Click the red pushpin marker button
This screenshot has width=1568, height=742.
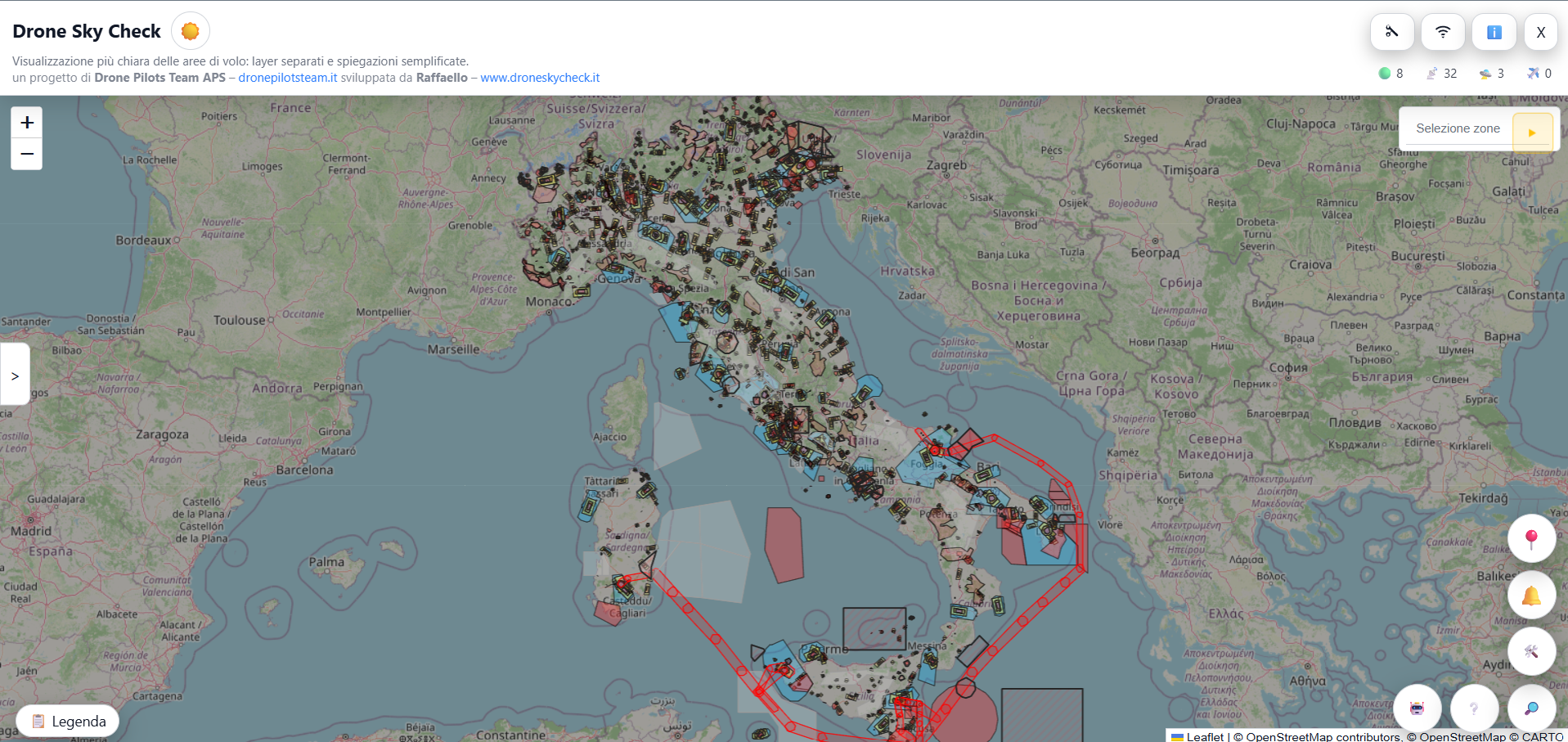point(1531,538)
